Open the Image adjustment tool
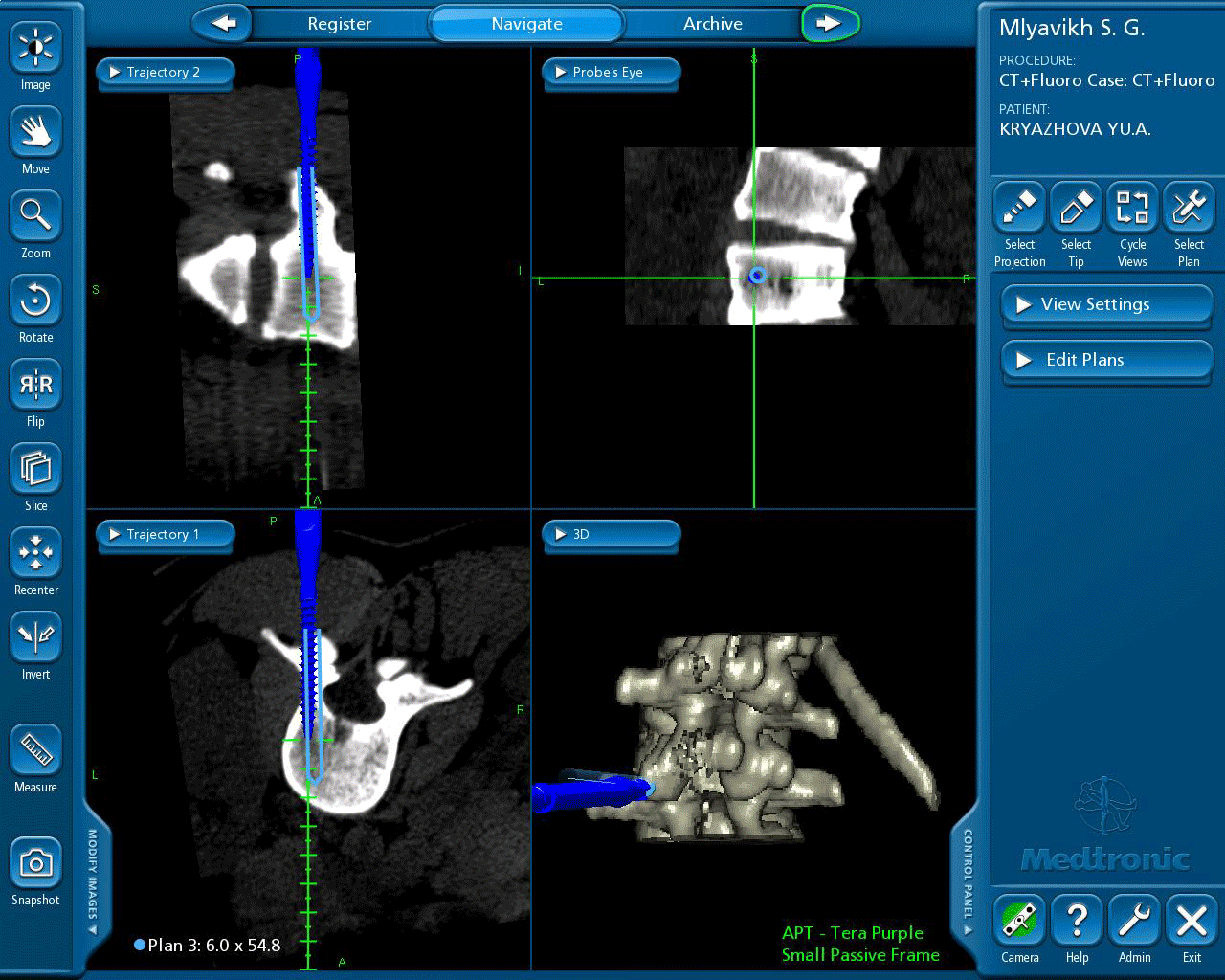Viewport: 1225px width, 980px height. 35,48
